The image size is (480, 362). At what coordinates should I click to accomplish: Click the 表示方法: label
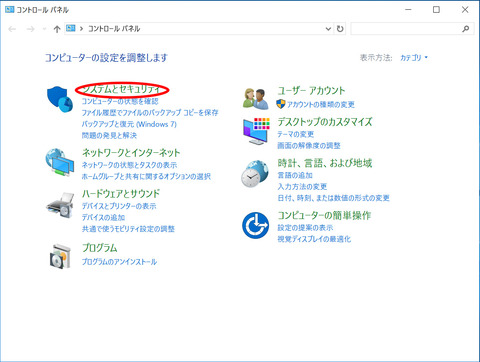pyautogui.click(x=376, y=58)
